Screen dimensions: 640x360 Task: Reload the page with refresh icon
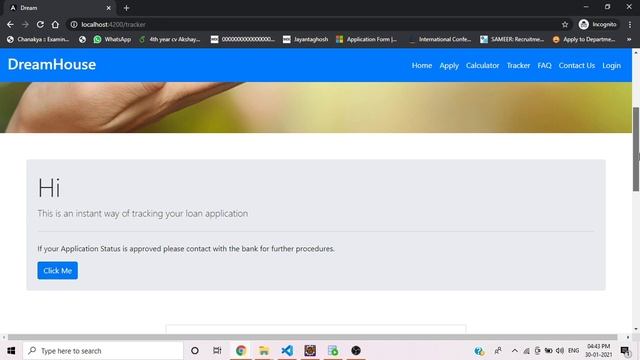click(x=40, y=24)
